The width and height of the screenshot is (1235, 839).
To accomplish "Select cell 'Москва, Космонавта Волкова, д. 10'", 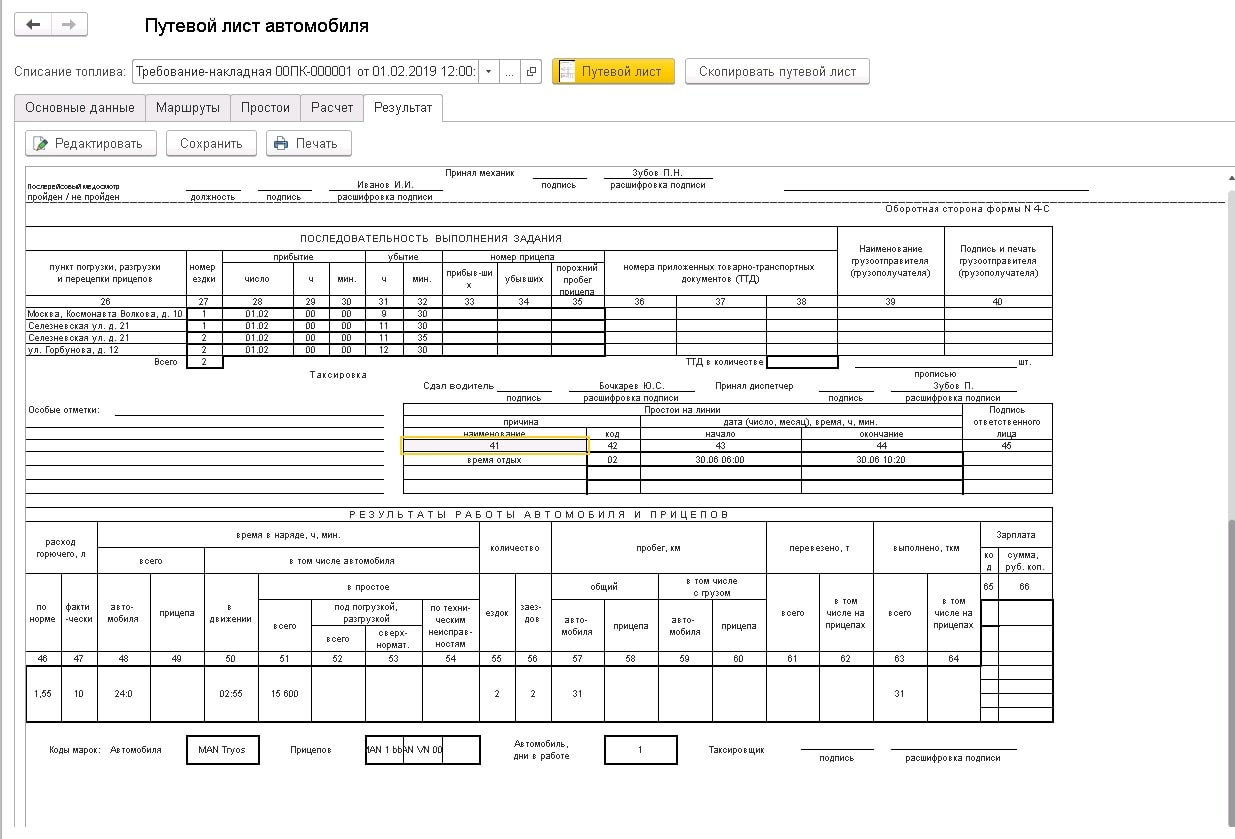I will pos(106,314).
